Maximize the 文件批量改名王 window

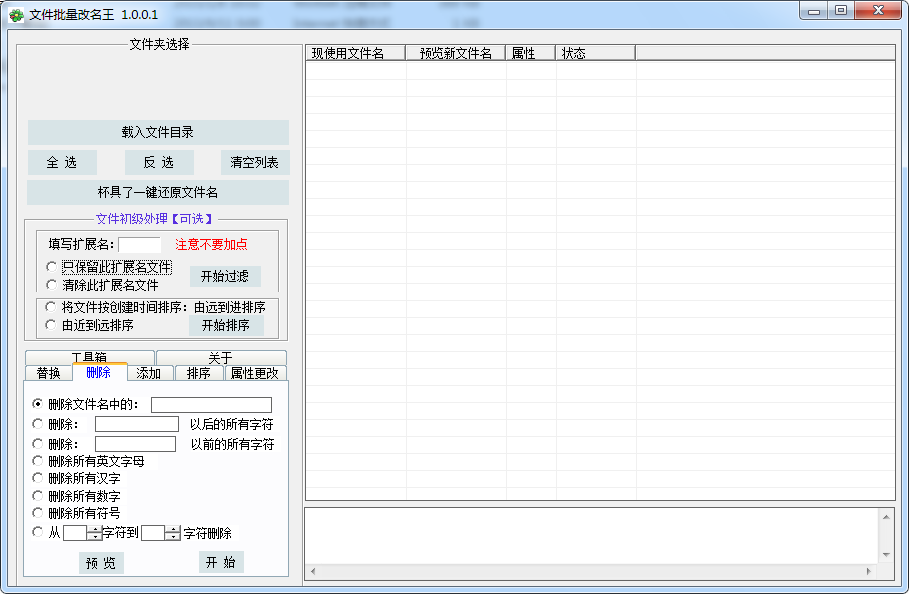[x=841, y=11]
